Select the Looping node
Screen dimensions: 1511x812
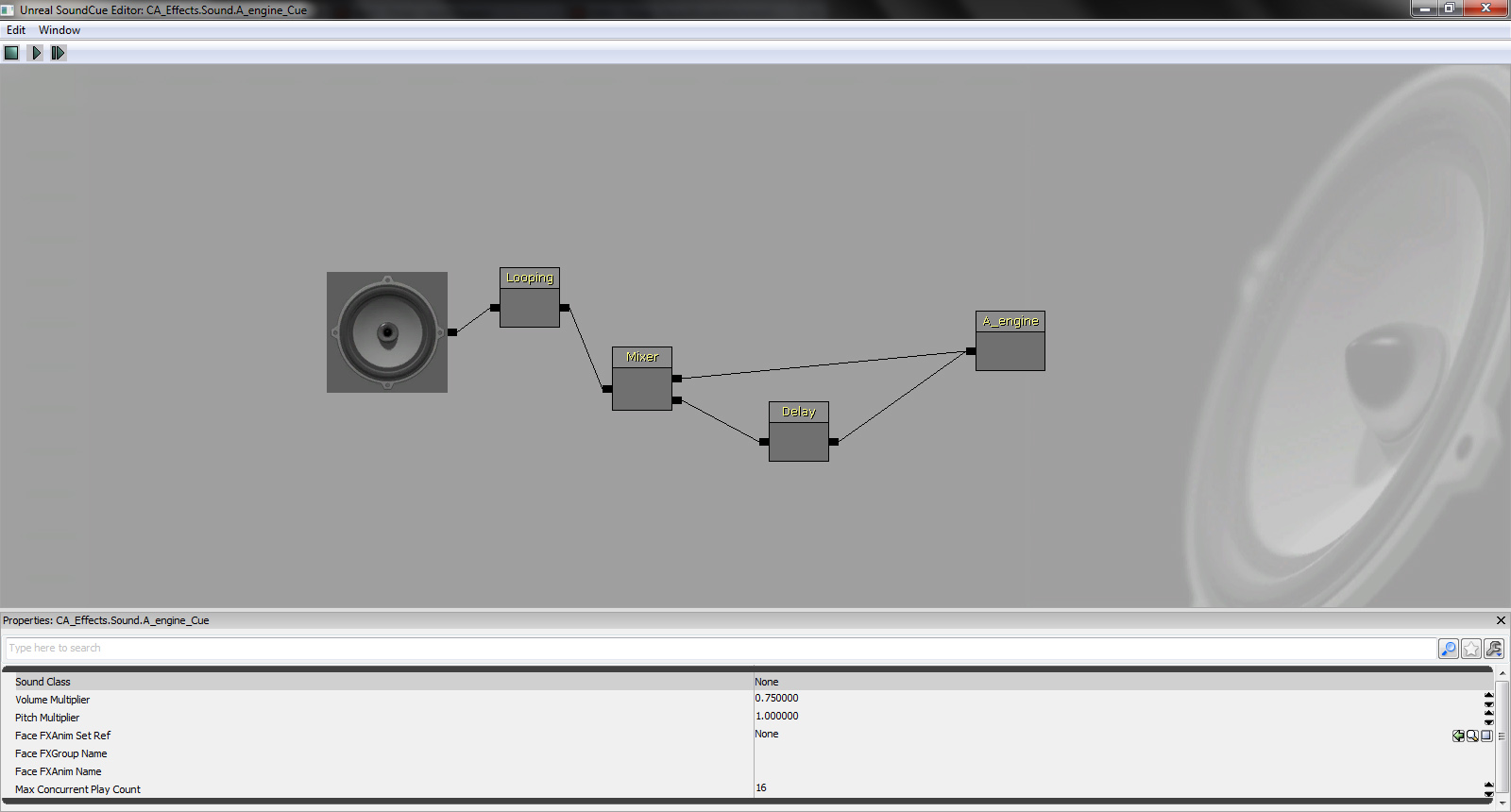click(x=530, y=297)
